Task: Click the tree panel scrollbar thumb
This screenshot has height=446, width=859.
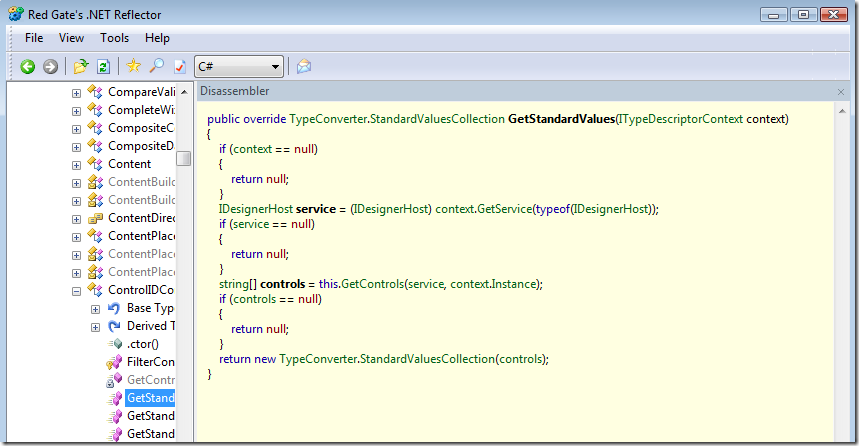Action: pos(184,158)
